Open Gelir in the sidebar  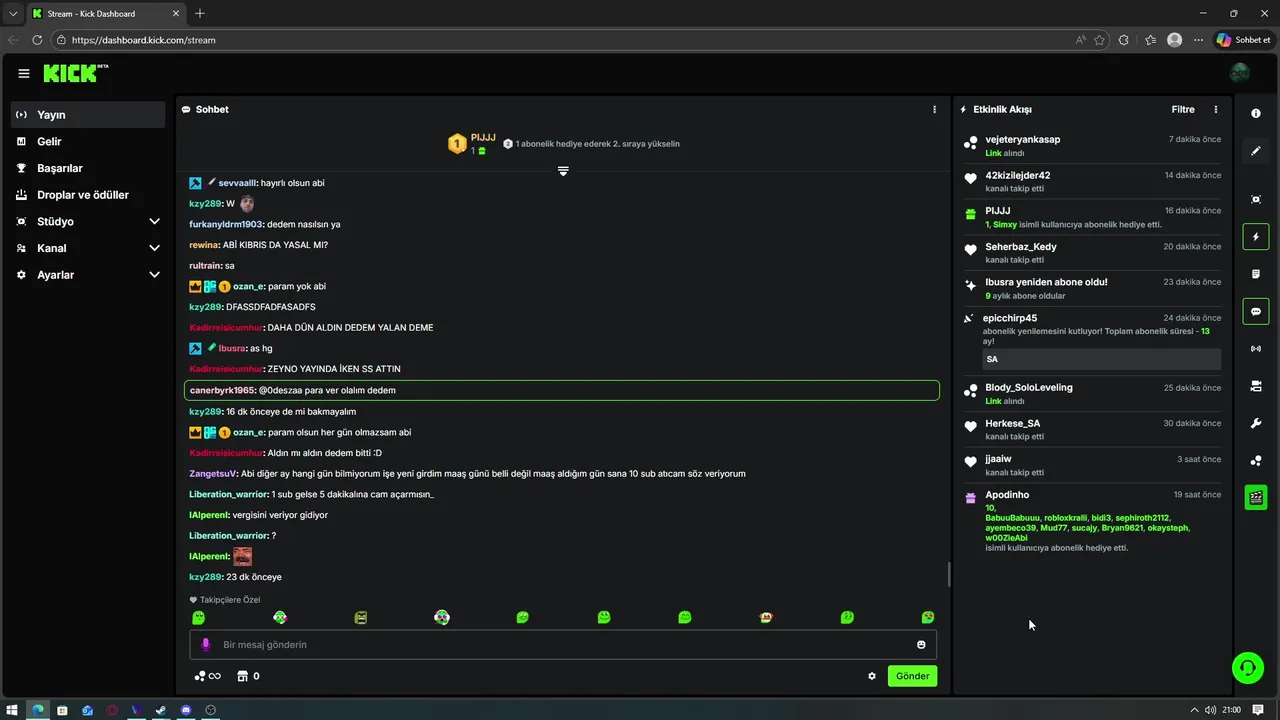[88, 141]
